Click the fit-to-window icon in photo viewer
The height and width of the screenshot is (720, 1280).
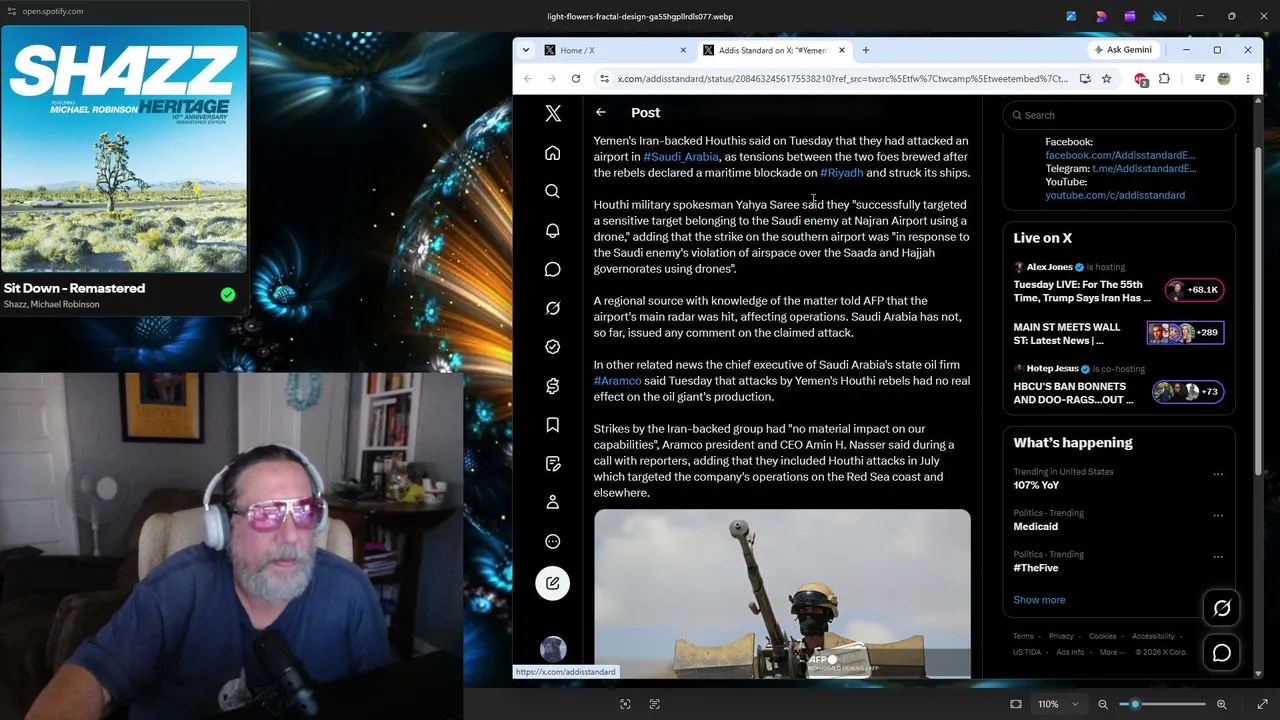coord(1016,704)
